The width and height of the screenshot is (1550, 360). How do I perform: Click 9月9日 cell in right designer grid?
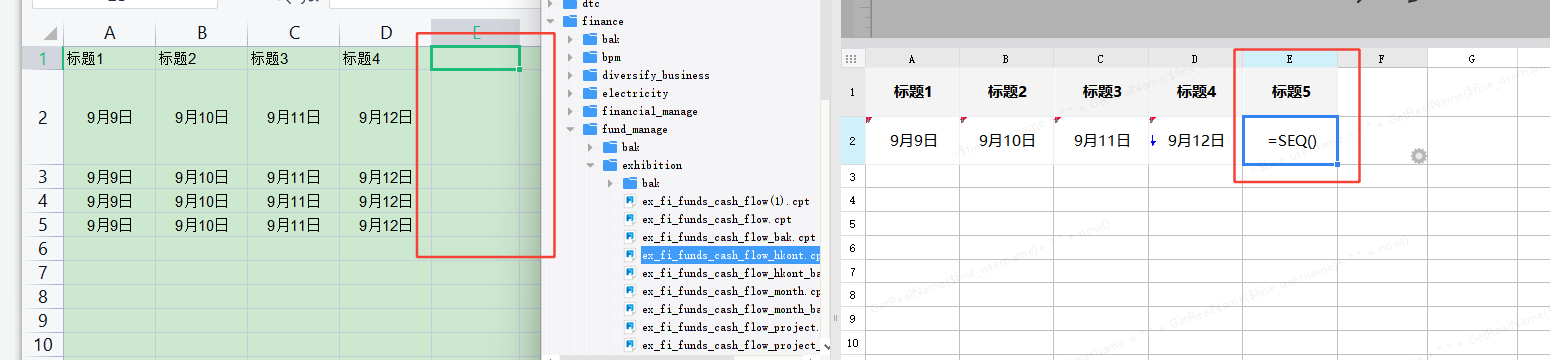tap(913, 141)
